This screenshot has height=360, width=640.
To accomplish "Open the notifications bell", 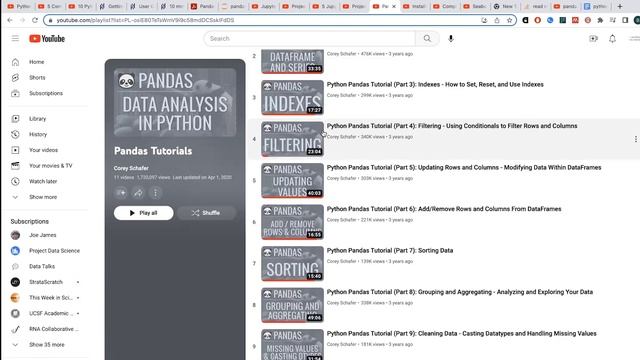I will coord(612,38).
